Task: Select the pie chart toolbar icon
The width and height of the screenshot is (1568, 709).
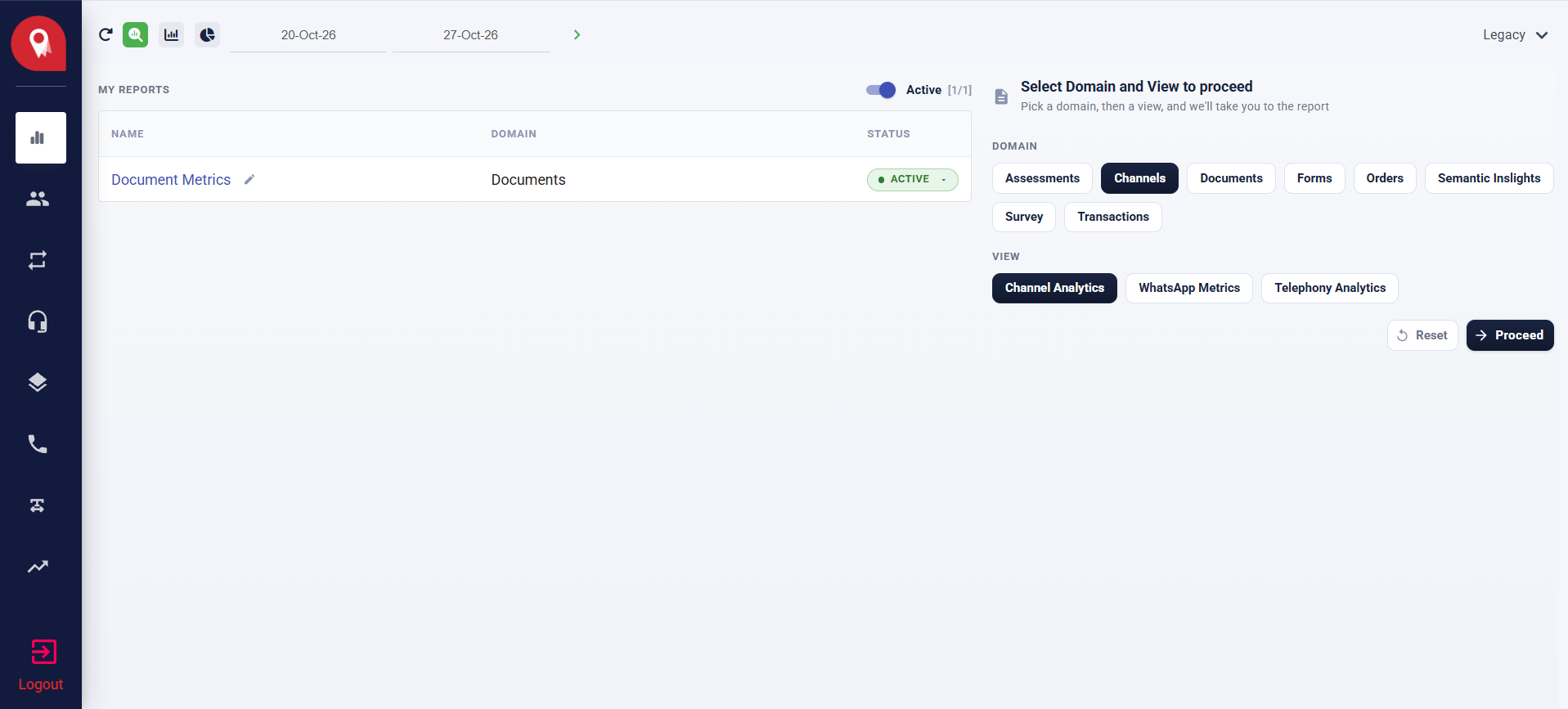Action: point(208,34)
